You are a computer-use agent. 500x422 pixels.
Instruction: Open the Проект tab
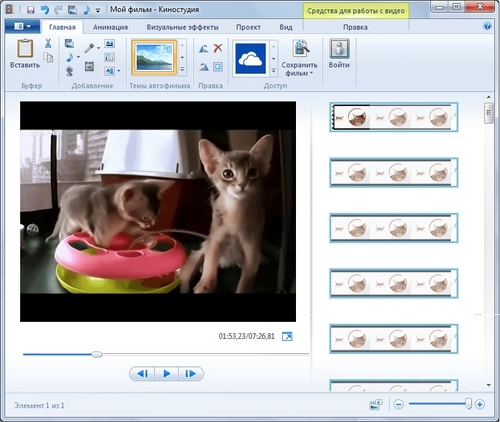[248, 27]
